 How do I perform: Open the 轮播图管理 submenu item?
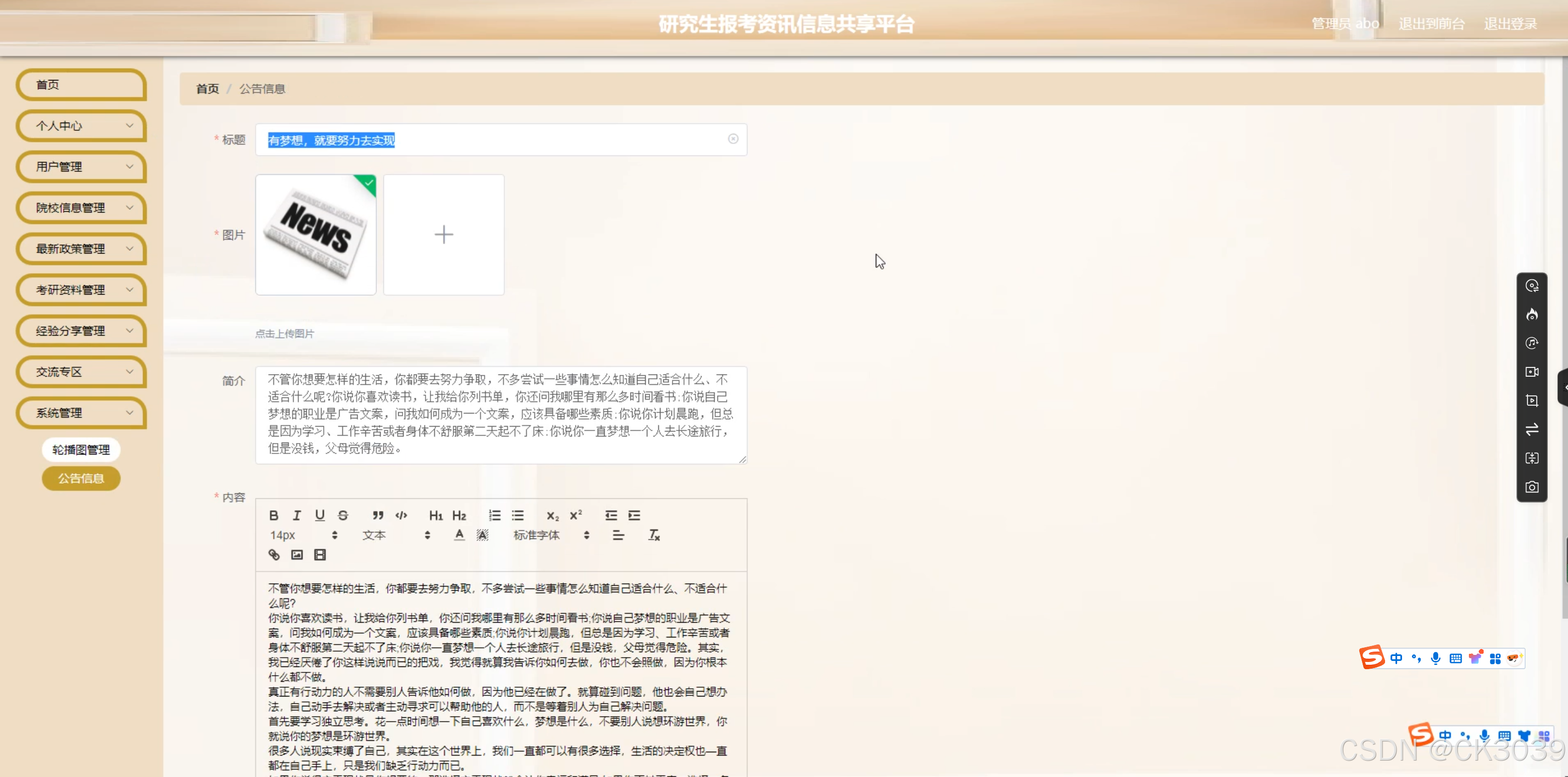(81, 450)
